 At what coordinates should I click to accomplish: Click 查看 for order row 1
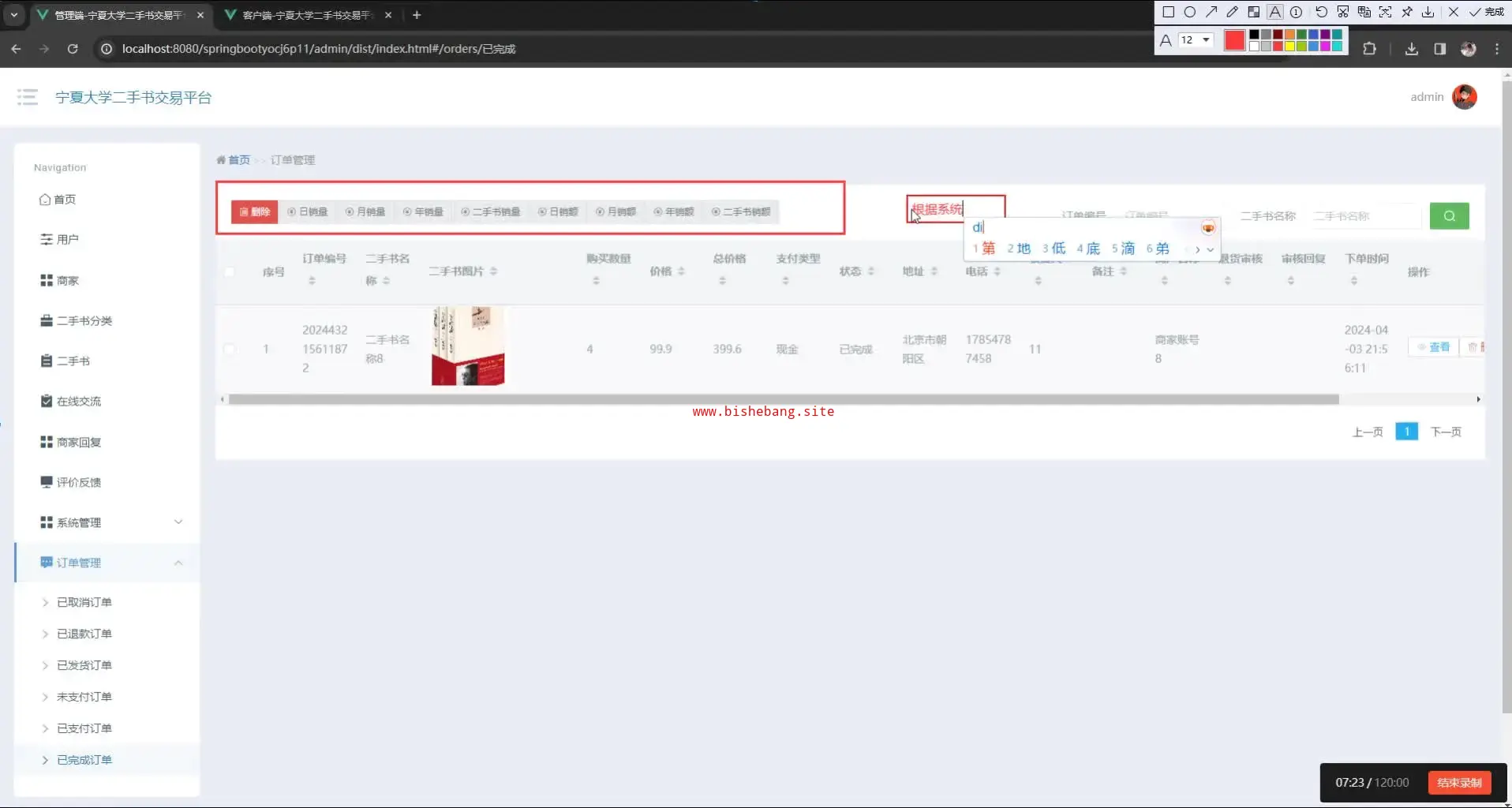pos(1434,347)
